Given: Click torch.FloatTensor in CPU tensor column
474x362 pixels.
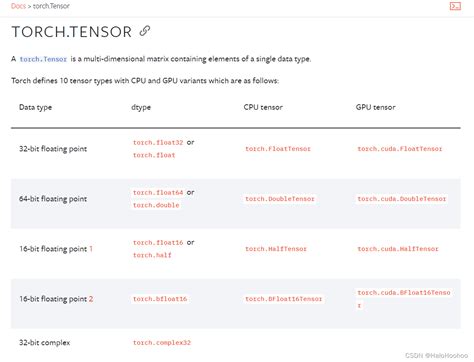Looking at the screenshot, I should click(278, 149).
